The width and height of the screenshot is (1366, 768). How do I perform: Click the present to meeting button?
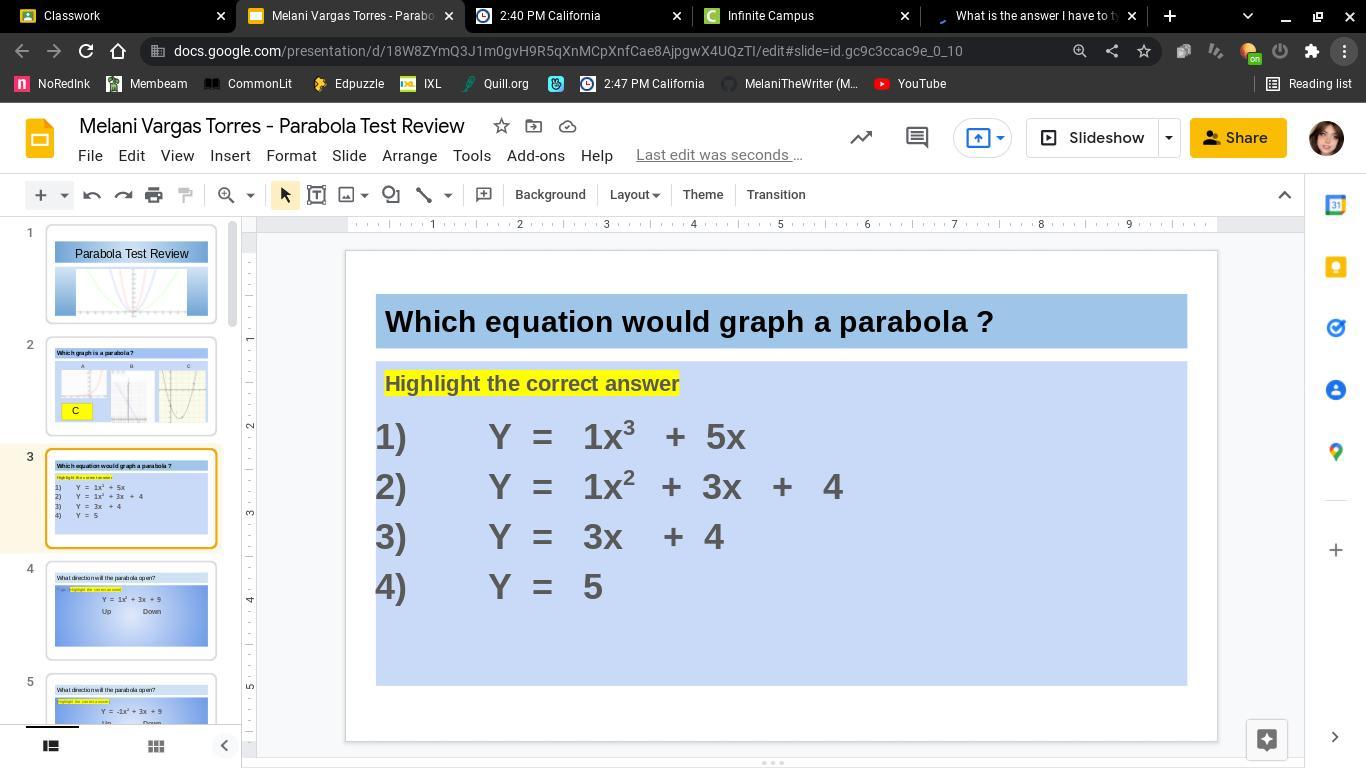[x=984, y=138]
